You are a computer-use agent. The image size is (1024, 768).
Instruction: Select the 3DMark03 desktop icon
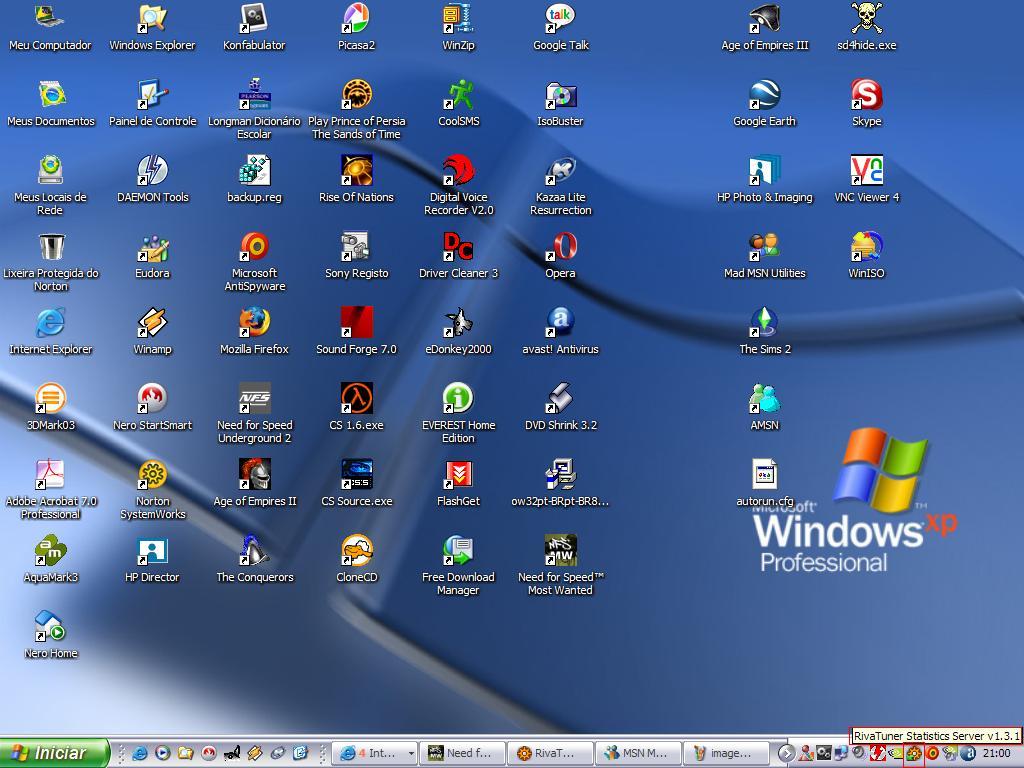coord(50,398)
